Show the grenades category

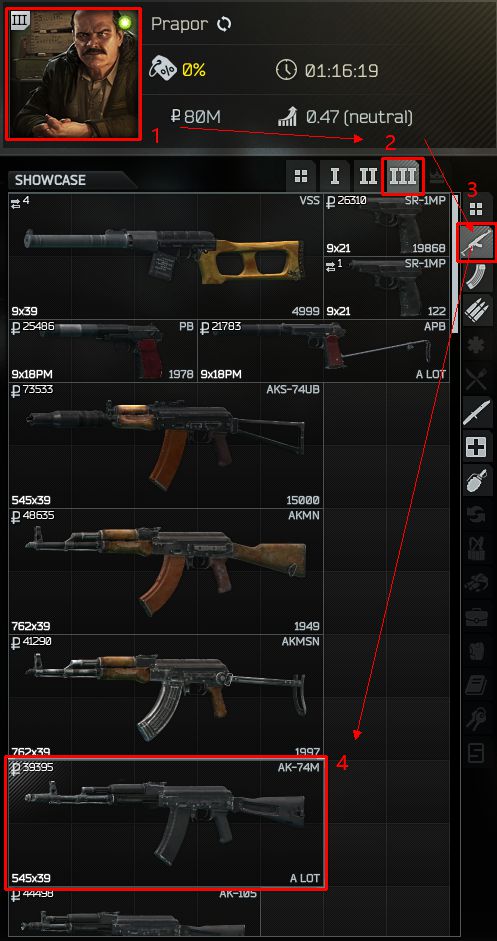pos(476,481)
